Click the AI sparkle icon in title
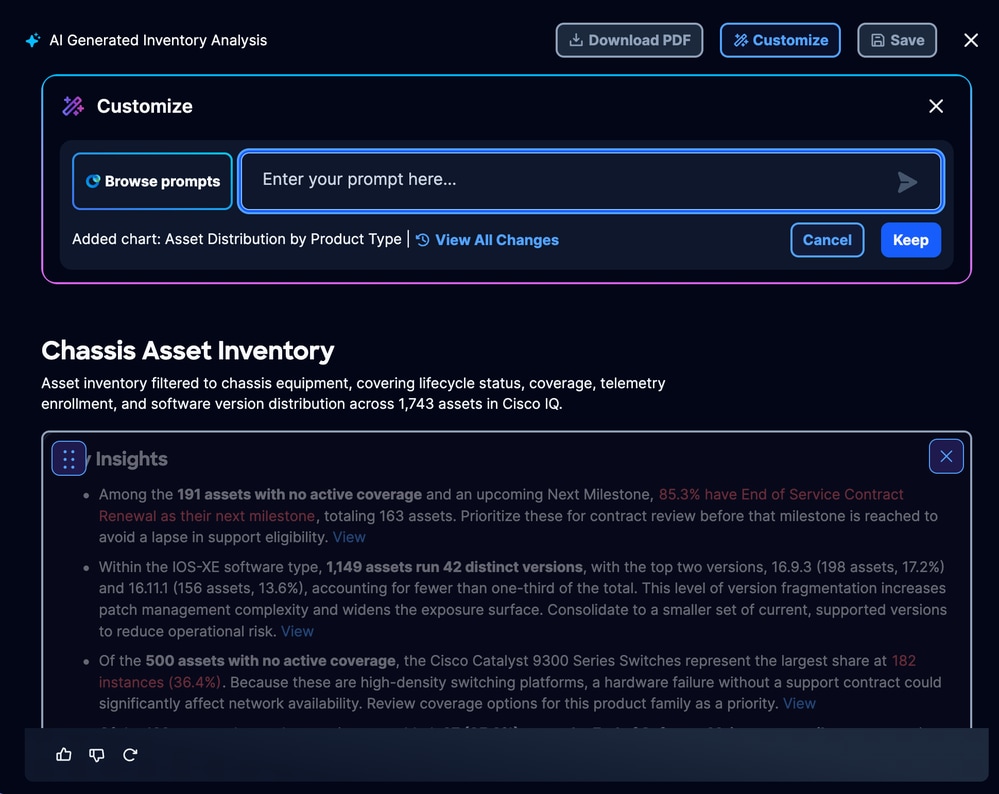 [32, 40]
